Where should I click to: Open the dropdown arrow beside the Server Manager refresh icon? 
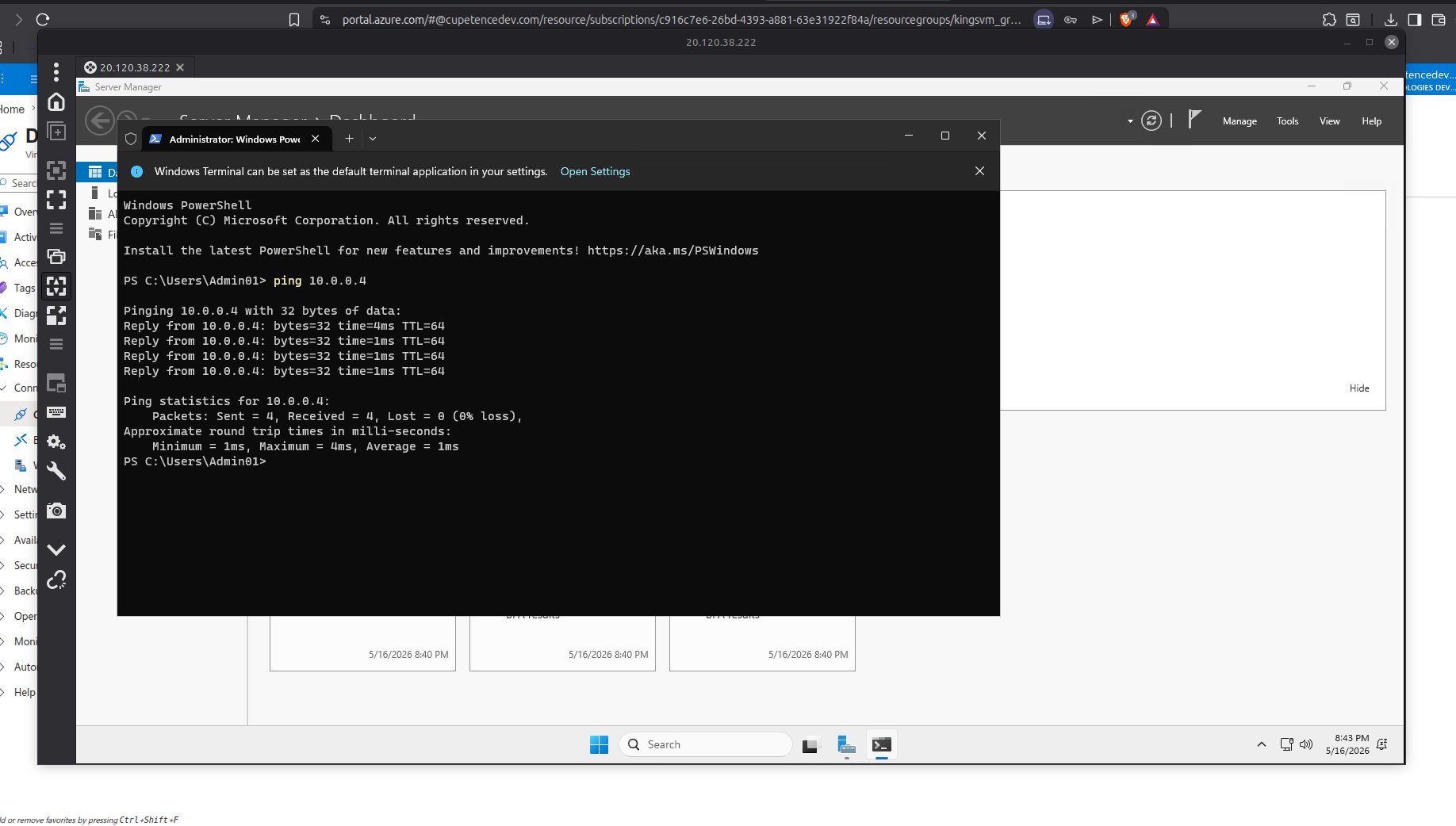pyautogui.click(x=1130, y=121)
